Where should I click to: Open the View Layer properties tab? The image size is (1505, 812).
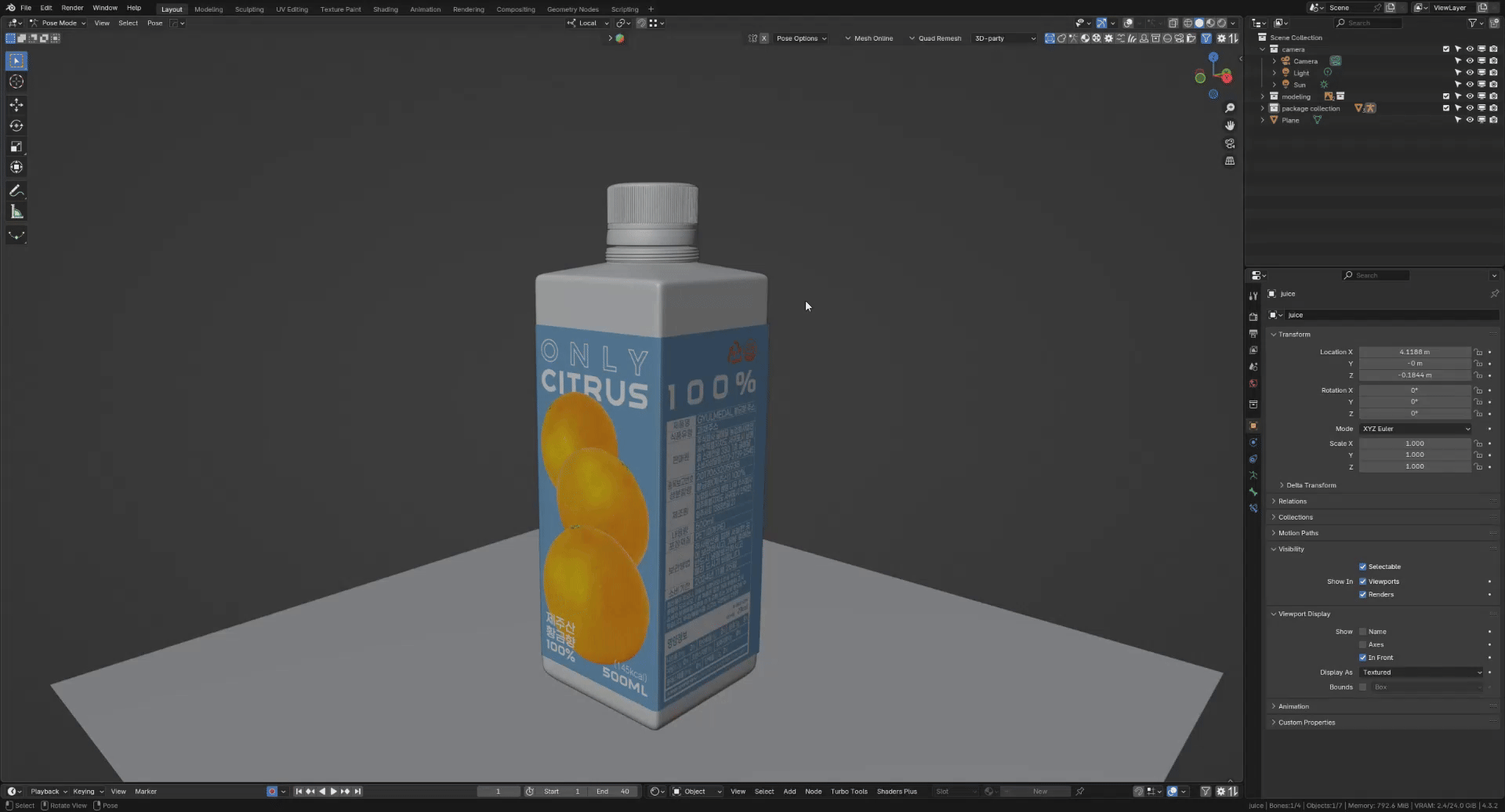tap(1253, 350)
